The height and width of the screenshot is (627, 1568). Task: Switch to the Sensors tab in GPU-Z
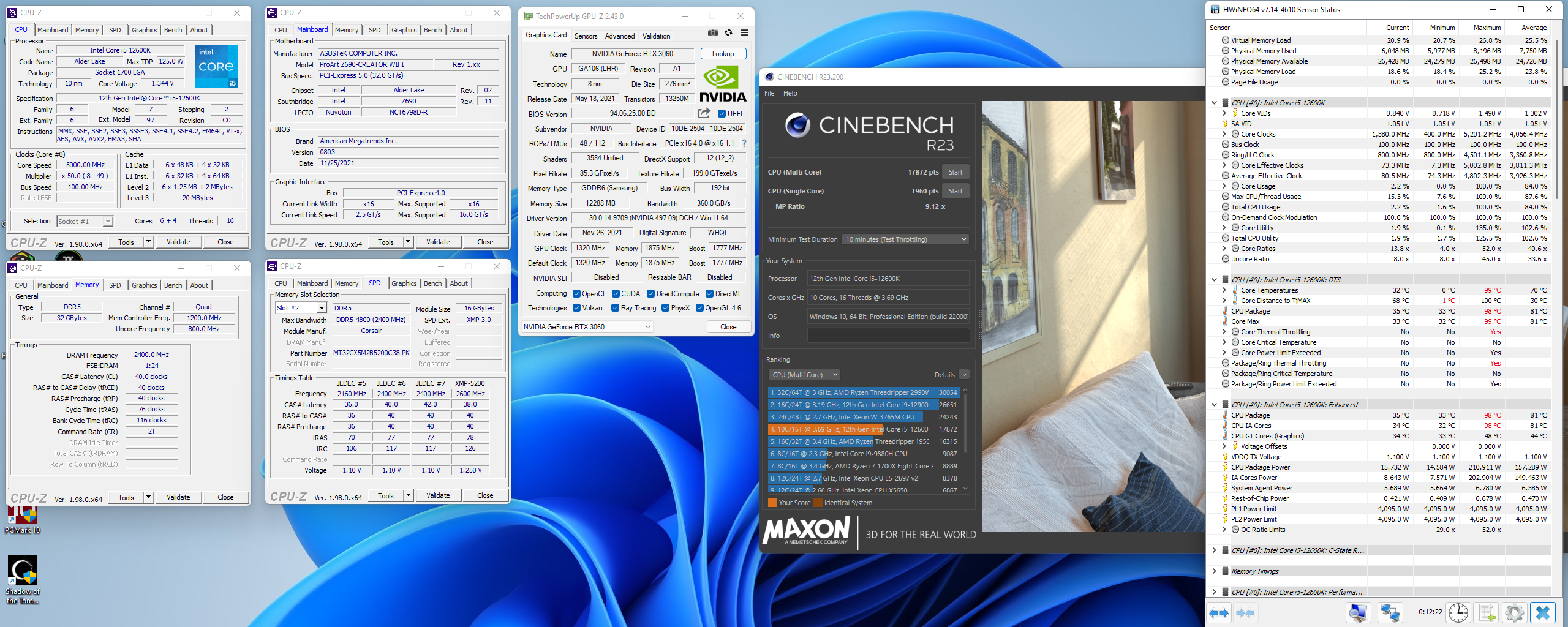coord(586,36)
